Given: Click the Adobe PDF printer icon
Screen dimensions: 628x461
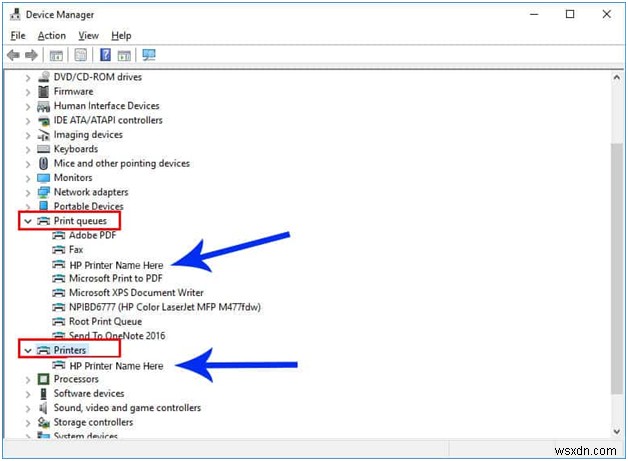Looking at the screenshot, I should point(58,235).
